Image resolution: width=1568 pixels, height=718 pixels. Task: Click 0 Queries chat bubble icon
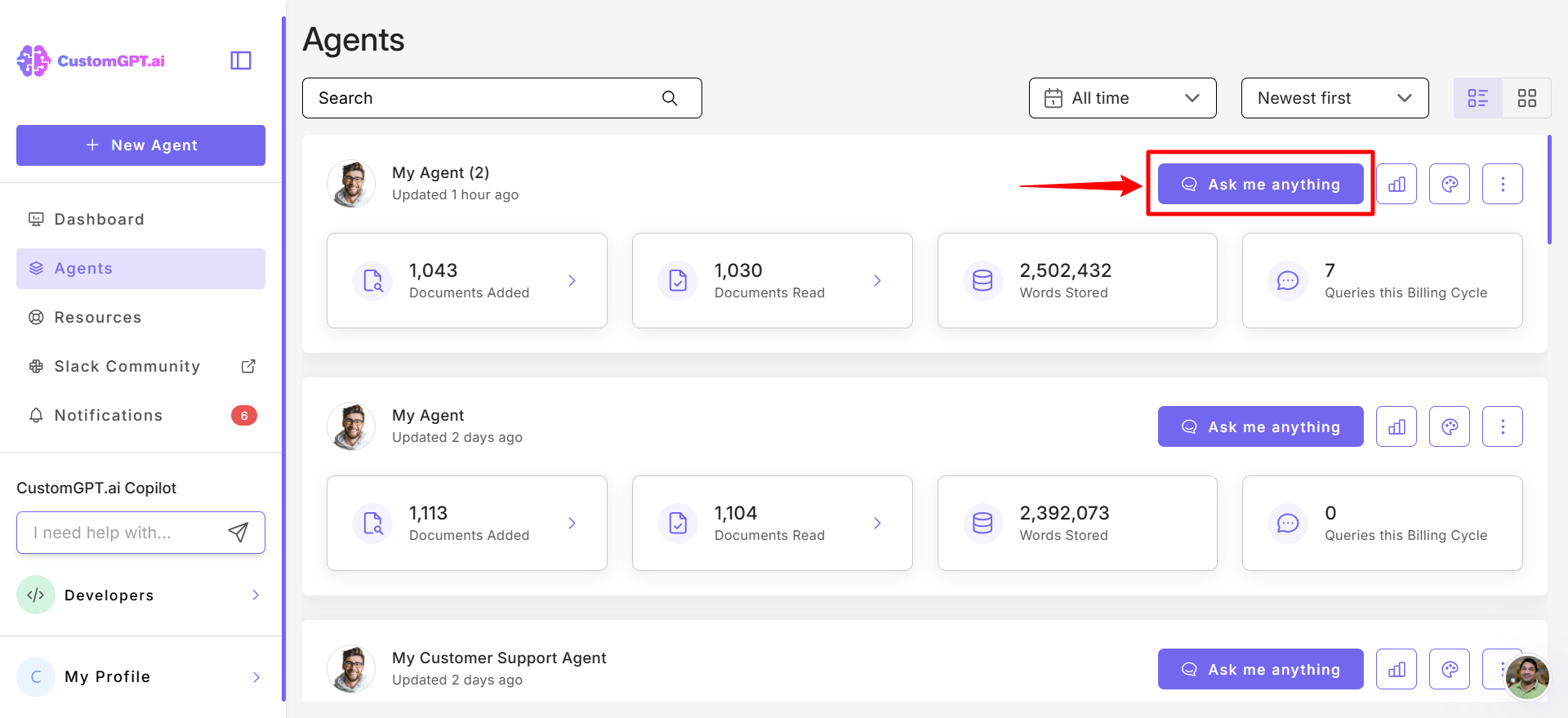[1288, 524]
